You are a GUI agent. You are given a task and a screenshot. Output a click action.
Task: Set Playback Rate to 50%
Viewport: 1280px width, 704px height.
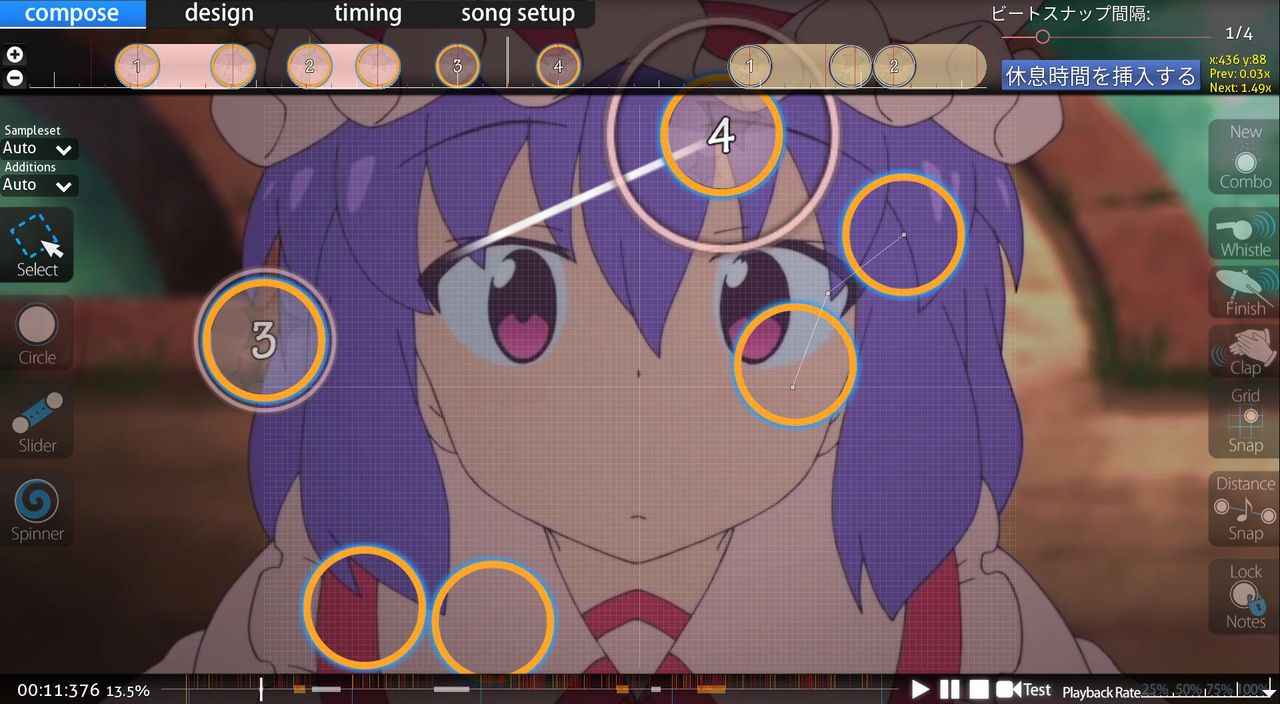coord(1190,690)
